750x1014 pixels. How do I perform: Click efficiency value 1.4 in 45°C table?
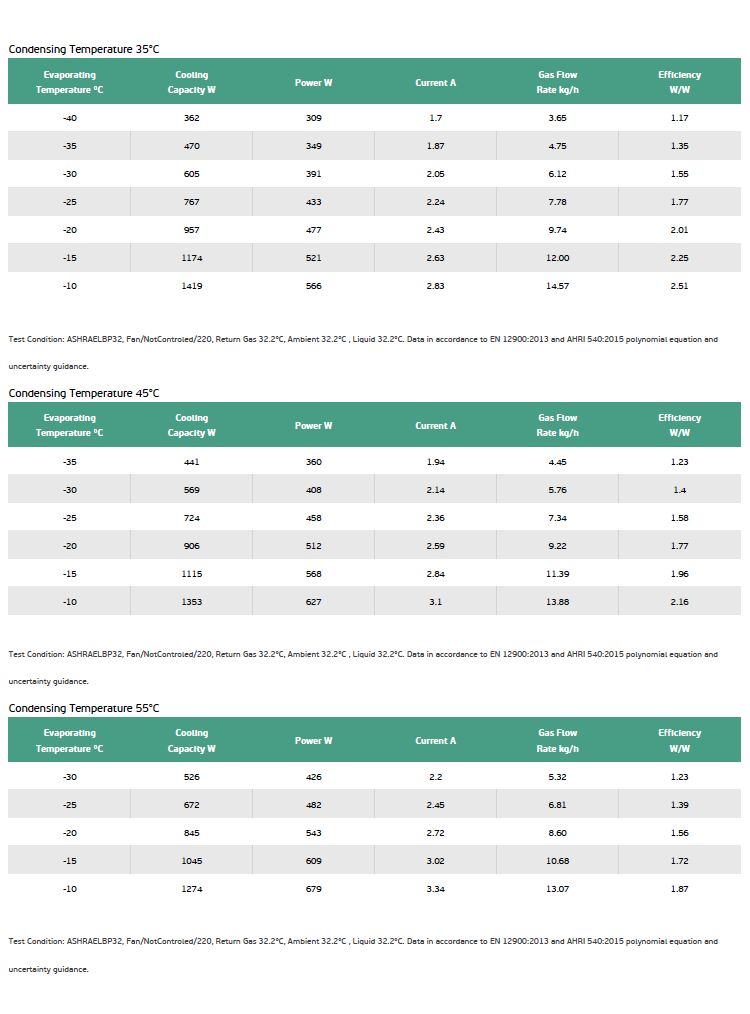(680, 490)
